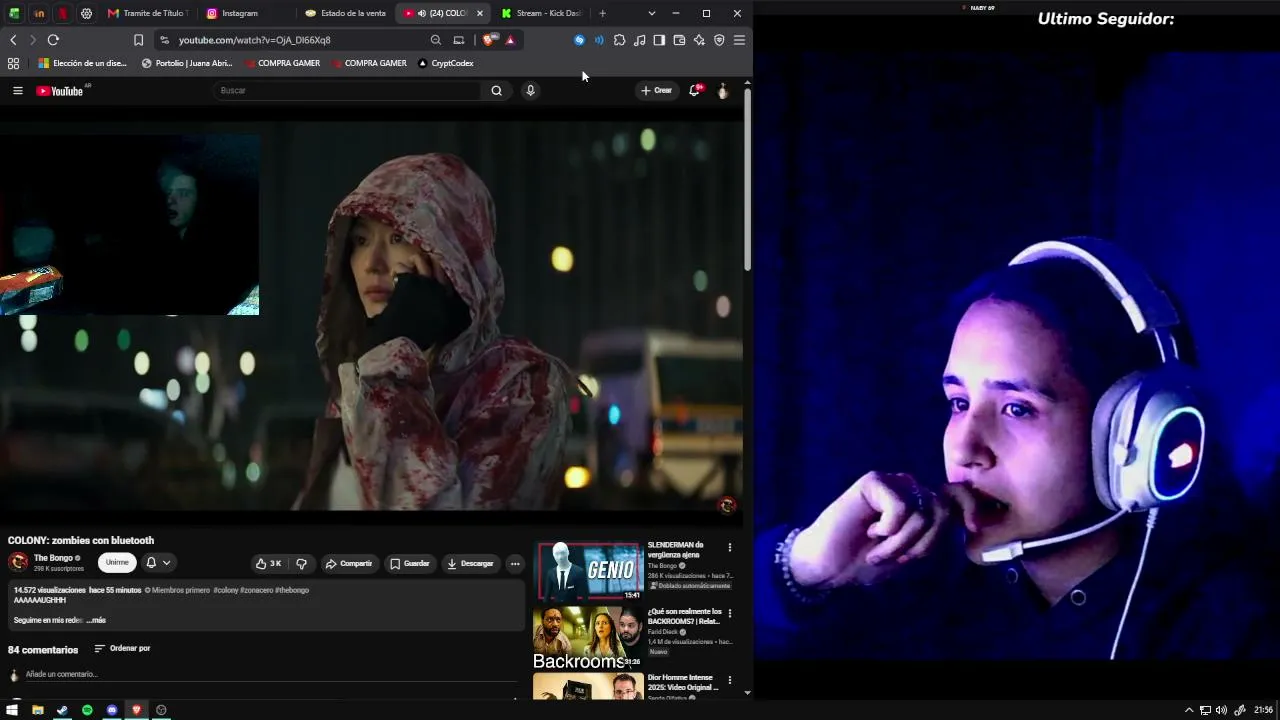This screenshot has width=1280, height=720.
Task: Open options menu for SLENDERMAN video
Action: 730,548
